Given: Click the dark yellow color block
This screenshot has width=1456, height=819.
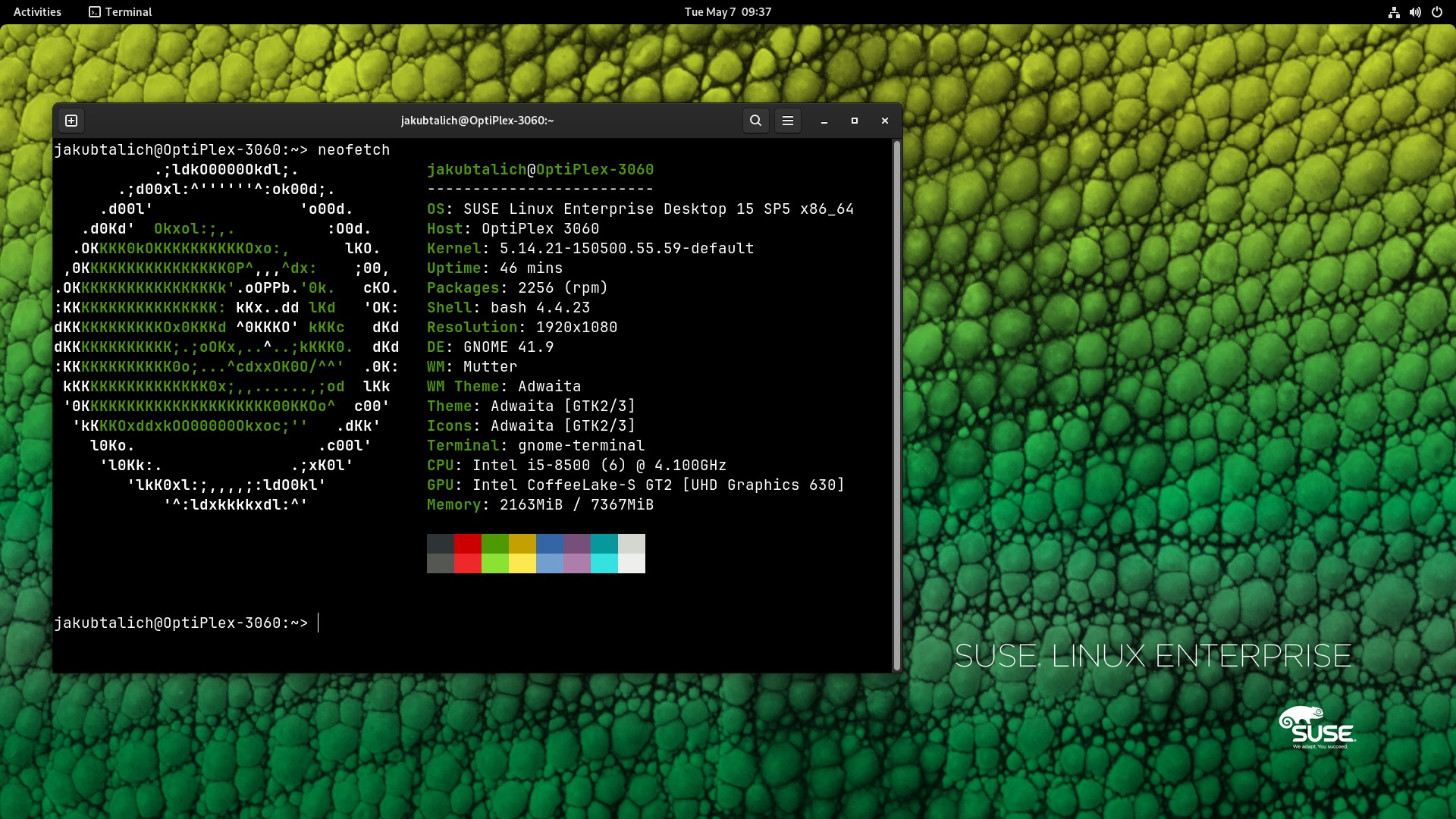Looking at the screenshot, I should [x=522, y=544].
